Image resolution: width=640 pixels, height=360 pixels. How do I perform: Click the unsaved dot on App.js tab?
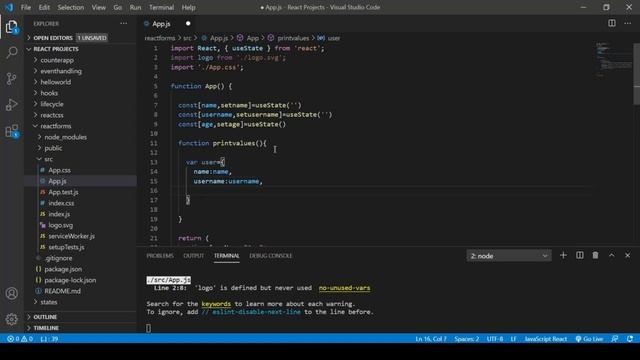click(x=188, y=24)
